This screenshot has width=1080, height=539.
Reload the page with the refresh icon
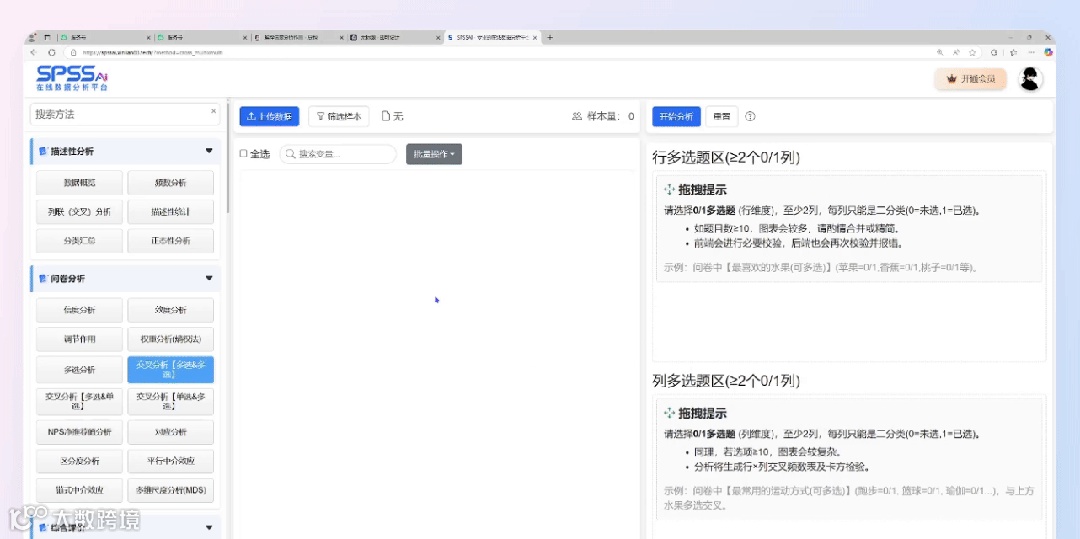pyautogui.click(x=52, y=52)
